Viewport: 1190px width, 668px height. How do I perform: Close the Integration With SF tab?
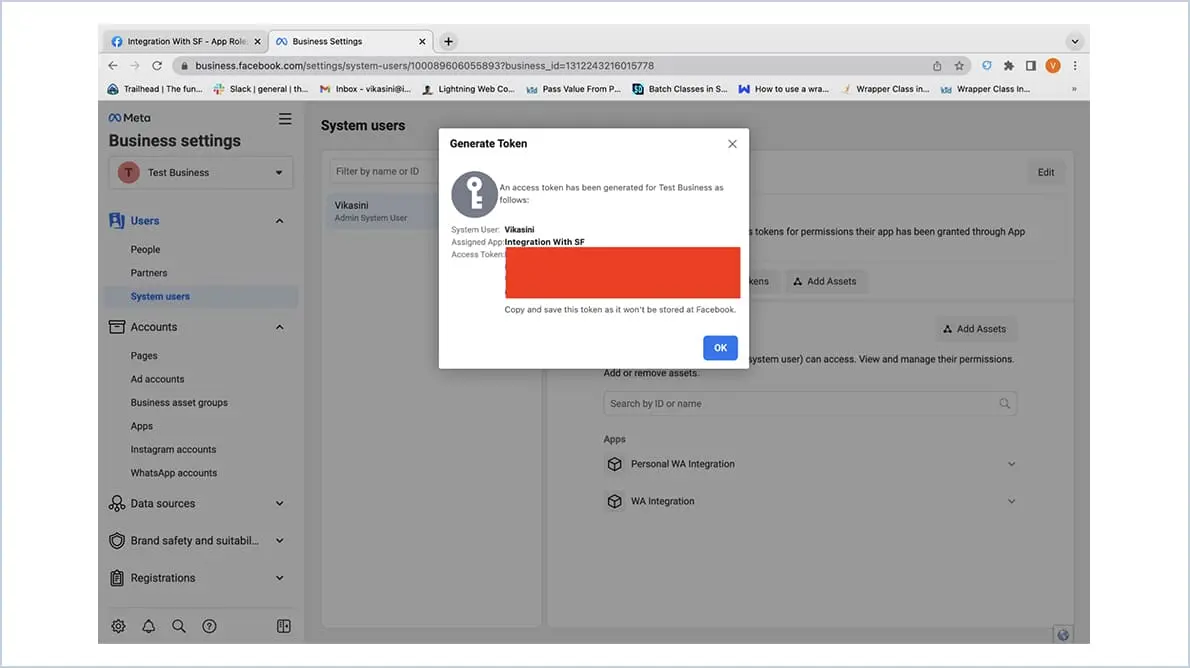point(257,42)
